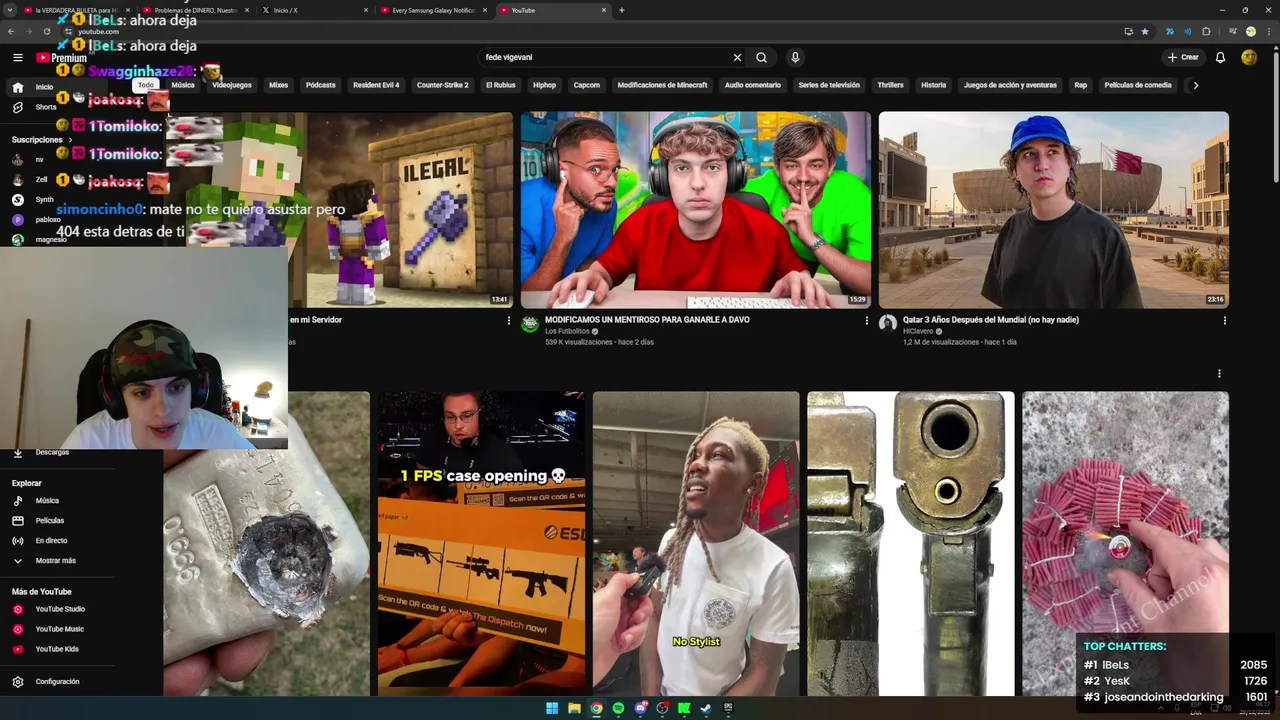Select the Thrillers filter chip

[891, 86]
